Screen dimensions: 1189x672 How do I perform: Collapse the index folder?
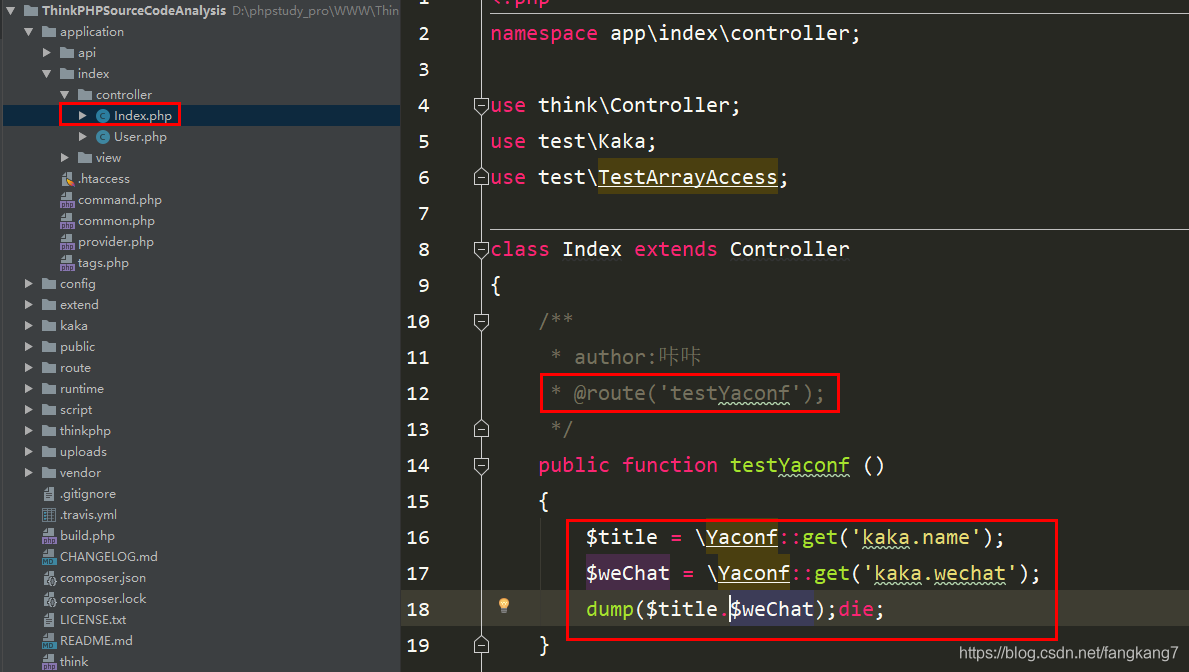point(47,74)
